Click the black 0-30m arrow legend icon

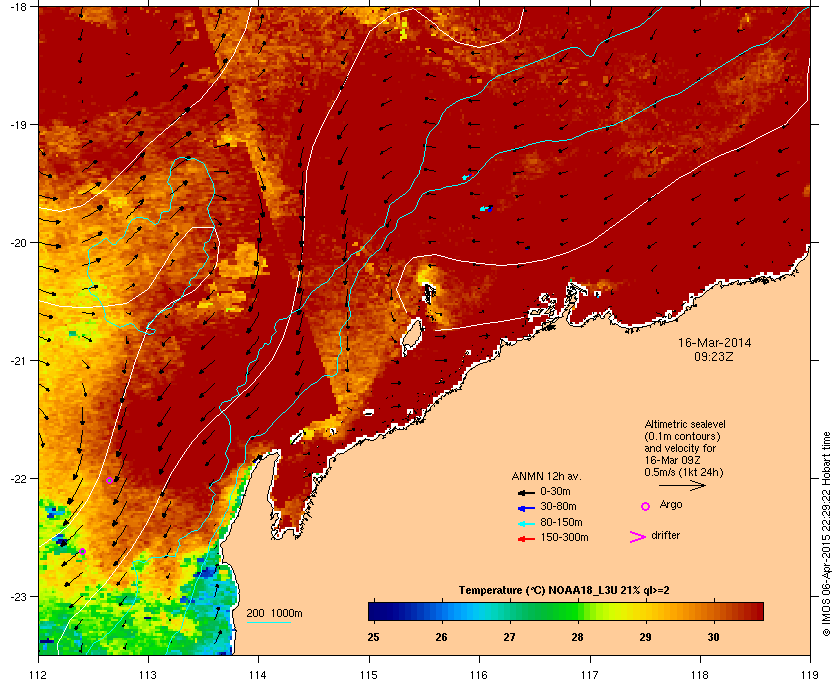(x=526, y=492)
